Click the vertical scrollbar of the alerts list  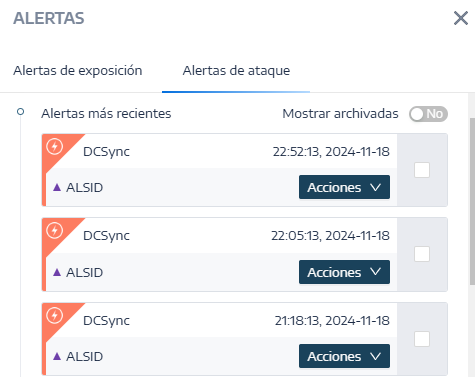click(472, 201)
